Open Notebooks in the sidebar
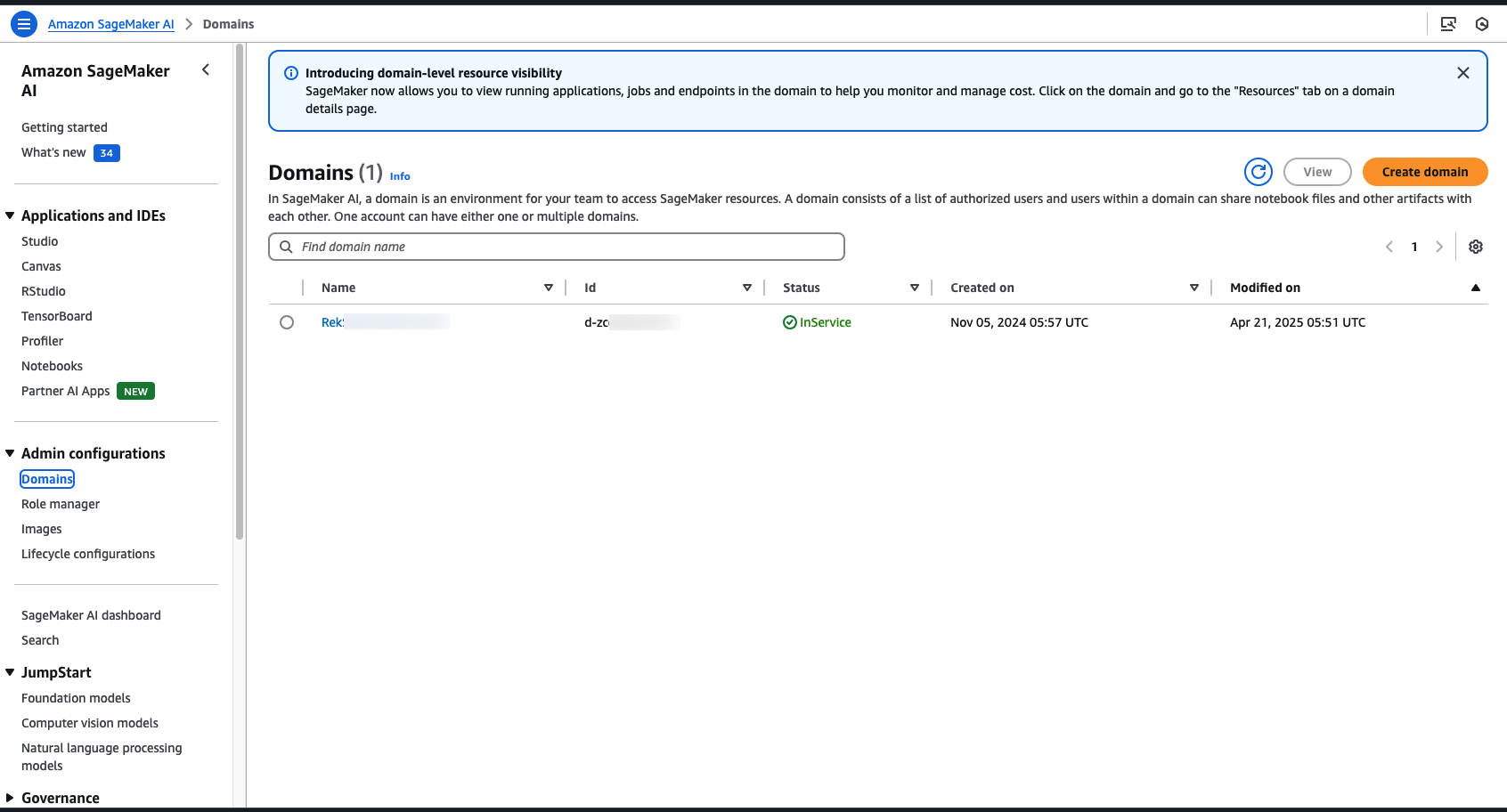The width and height of the screenshot is (1507, 812). (52, 366)
